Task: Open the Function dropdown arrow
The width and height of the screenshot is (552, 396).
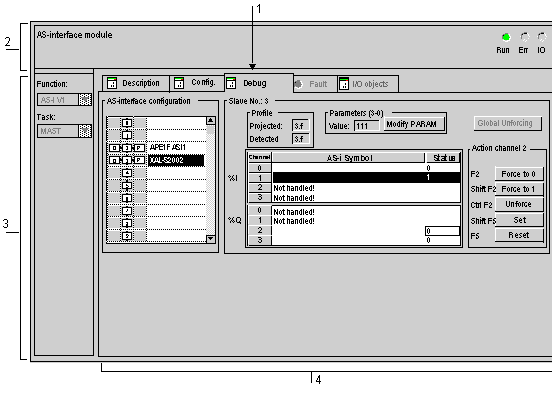Action: click(x=85, y=100)
